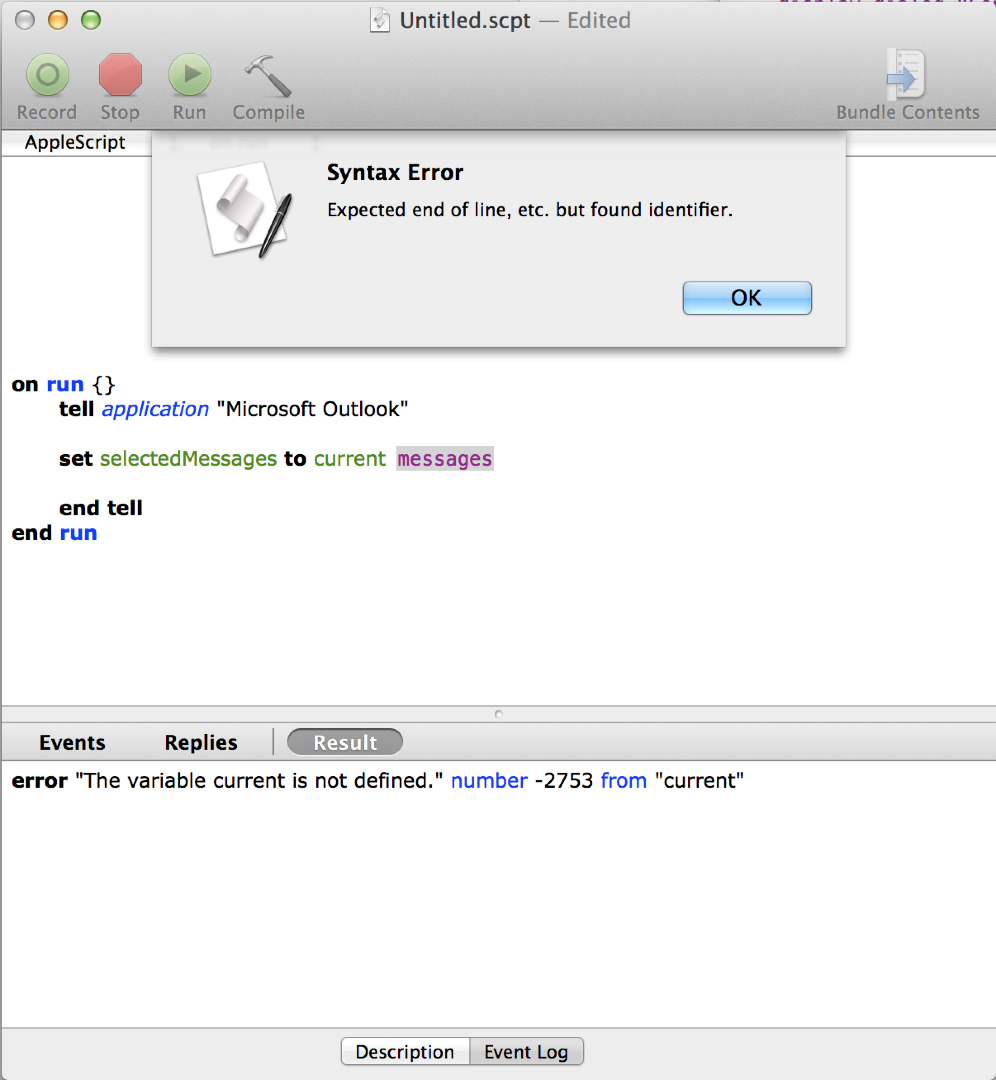
Task: Click the yellow minimize window button
Action: tap(58, 20)
